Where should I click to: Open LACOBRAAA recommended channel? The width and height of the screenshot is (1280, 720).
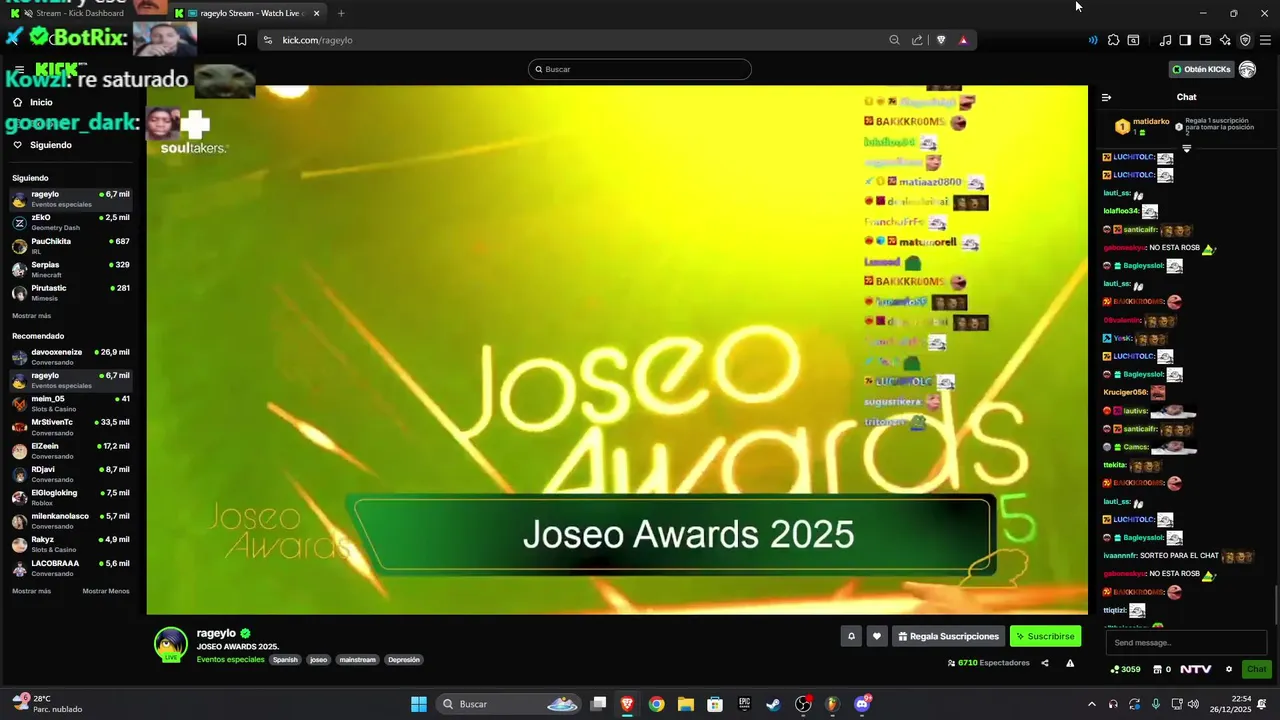click(x=70, y=568)
